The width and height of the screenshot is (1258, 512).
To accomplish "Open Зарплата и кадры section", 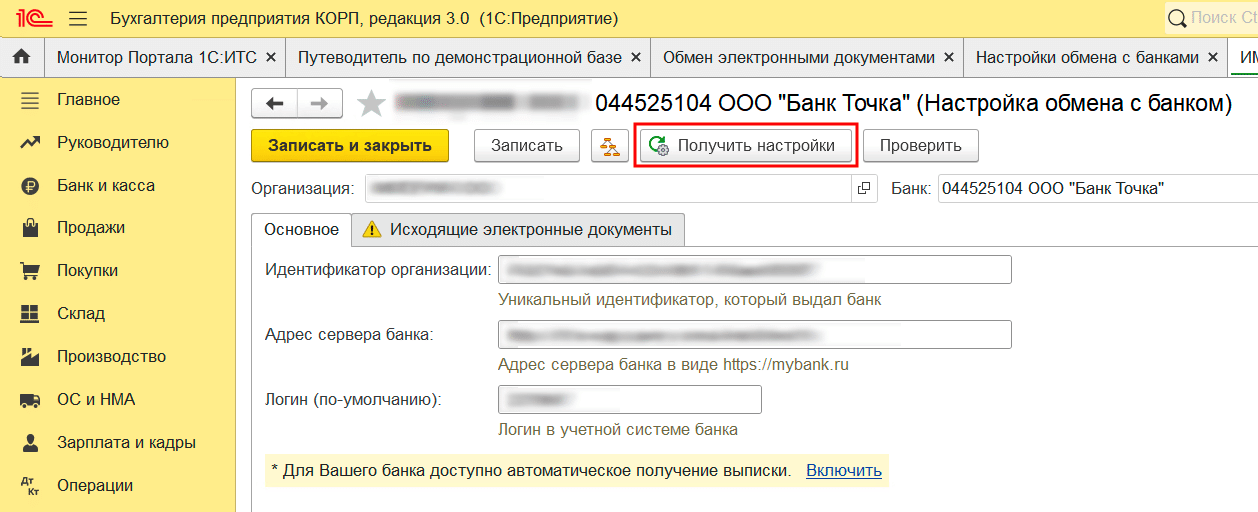I will [x=125, y=442].
